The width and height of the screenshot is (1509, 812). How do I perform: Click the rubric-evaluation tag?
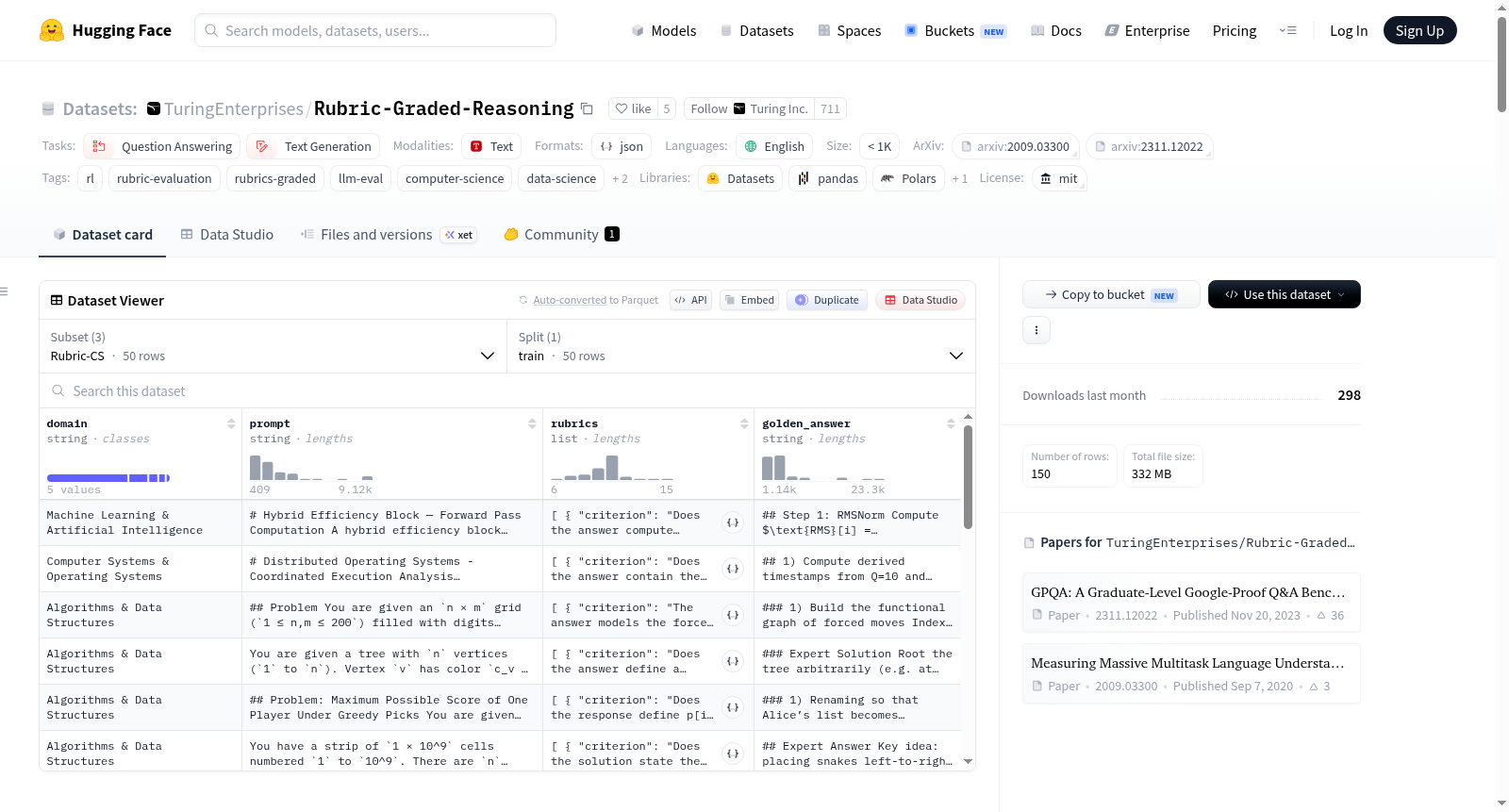coord(164,178)
